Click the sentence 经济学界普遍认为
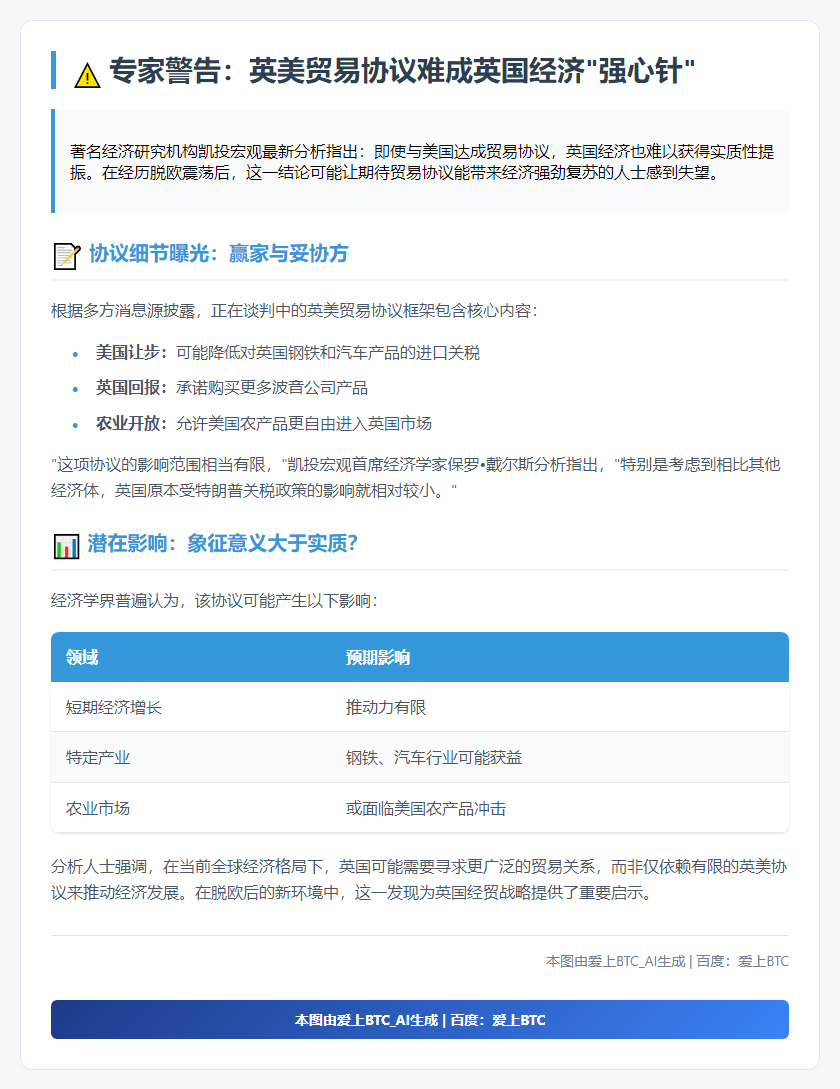 (215, 600)
